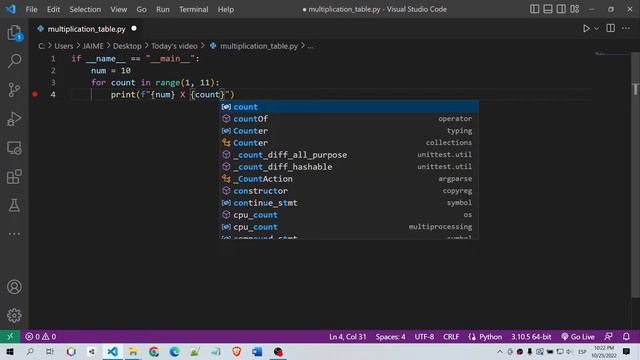640x360 pixels.
Task: Change end of line sequence CRLF
Action: (x=451, y=337)
